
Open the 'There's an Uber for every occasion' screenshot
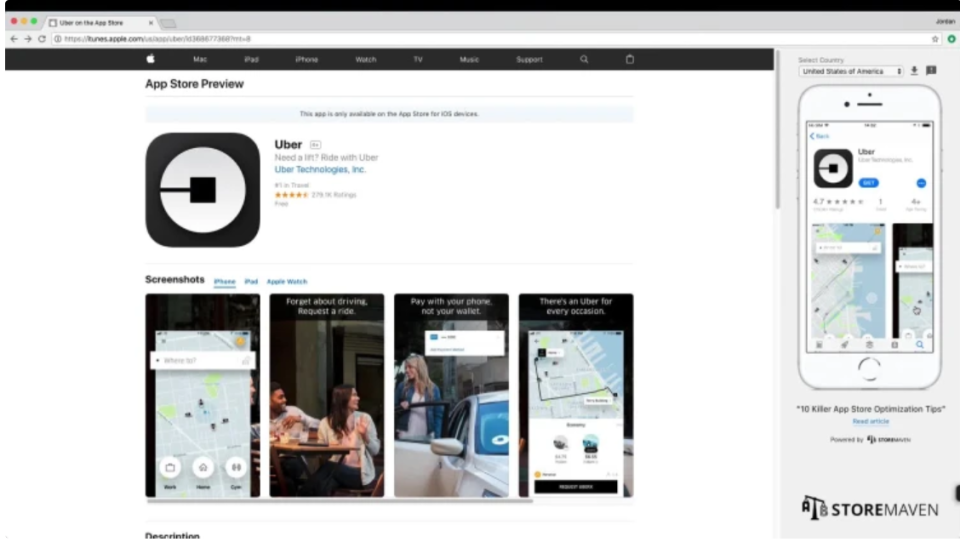point(576,395)
